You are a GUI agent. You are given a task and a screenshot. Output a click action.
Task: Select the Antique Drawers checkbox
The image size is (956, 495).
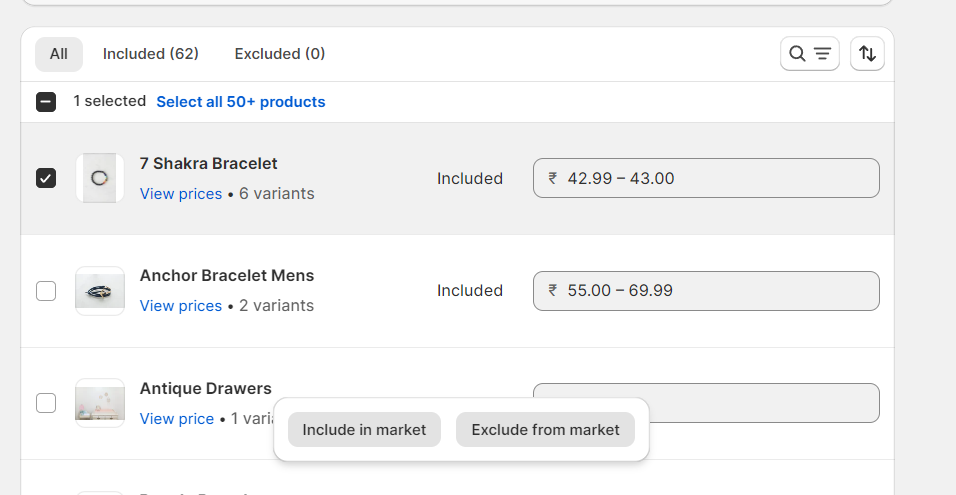(46, 403)
